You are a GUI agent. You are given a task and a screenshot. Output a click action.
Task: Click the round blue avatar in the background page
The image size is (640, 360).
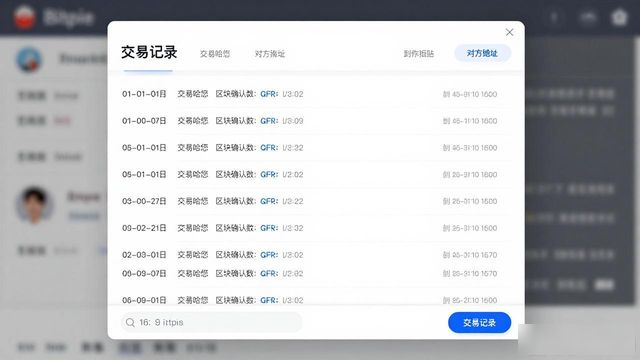click(x=29, y=60)
